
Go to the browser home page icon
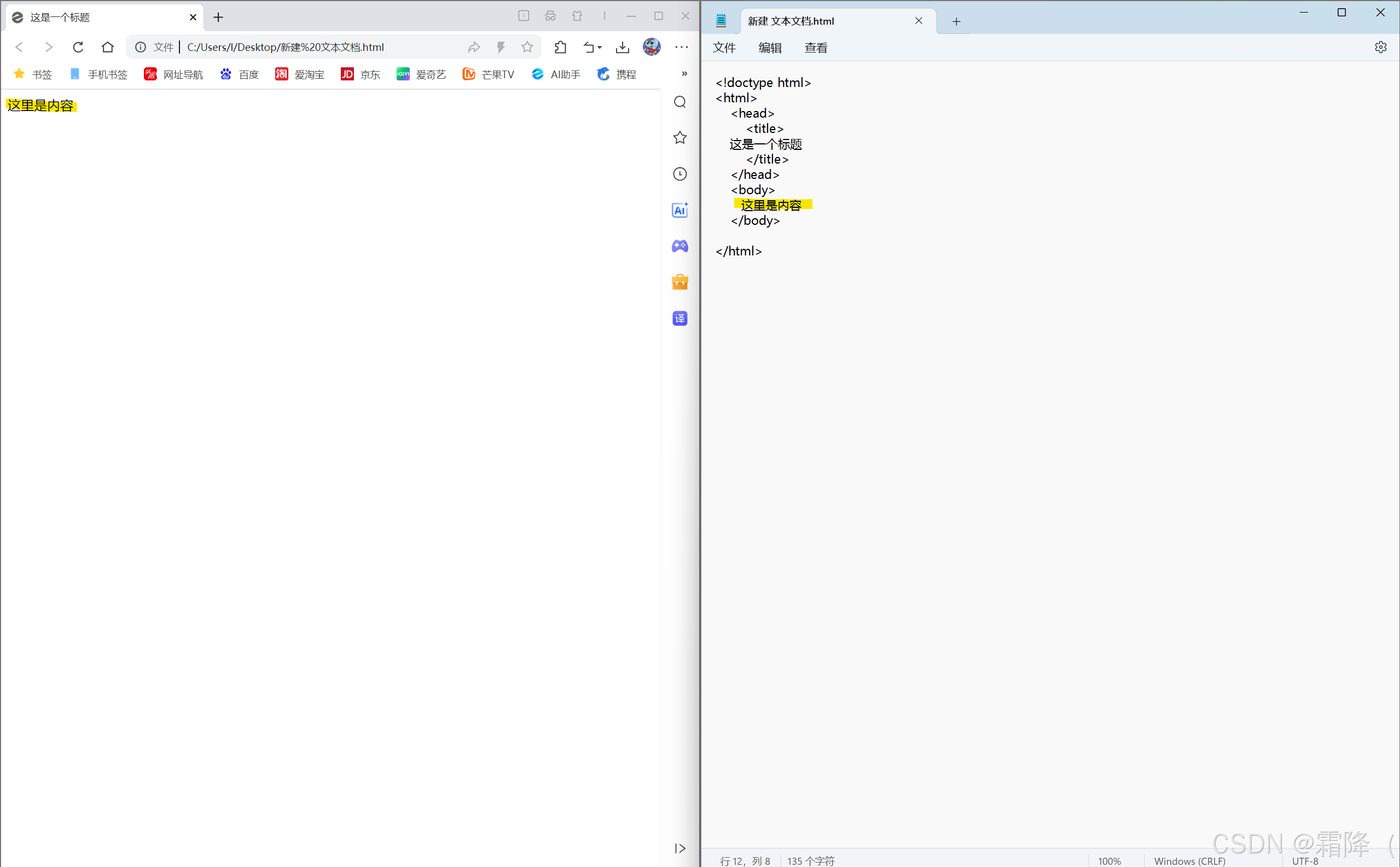[107, 47]
